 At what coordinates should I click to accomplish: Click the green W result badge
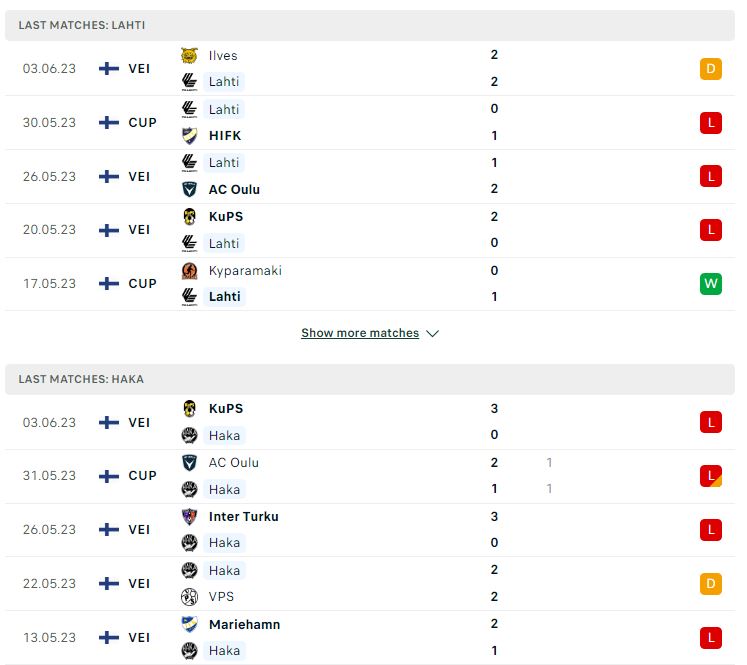point(710,283)
